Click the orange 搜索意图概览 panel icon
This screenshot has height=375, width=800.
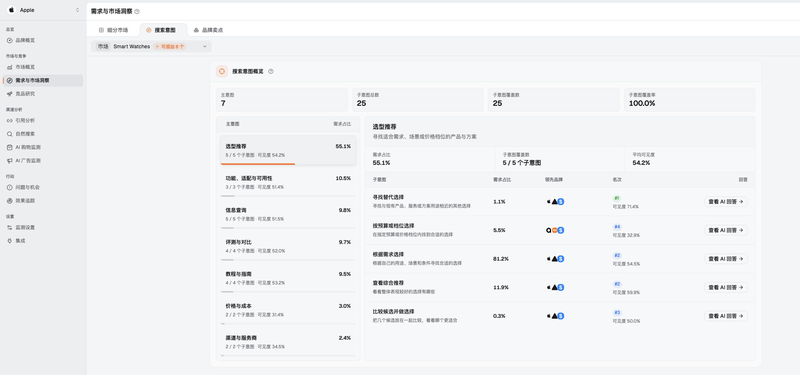point(222,71)
